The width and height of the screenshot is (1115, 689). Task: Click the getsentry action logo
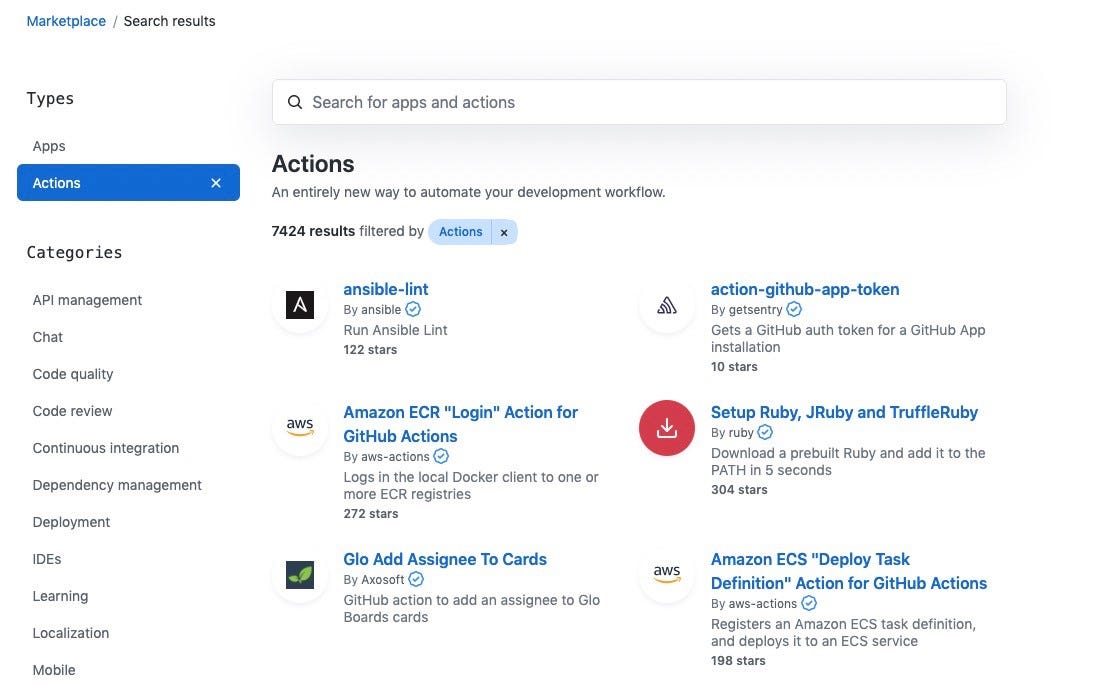click(x=667, y=306)
